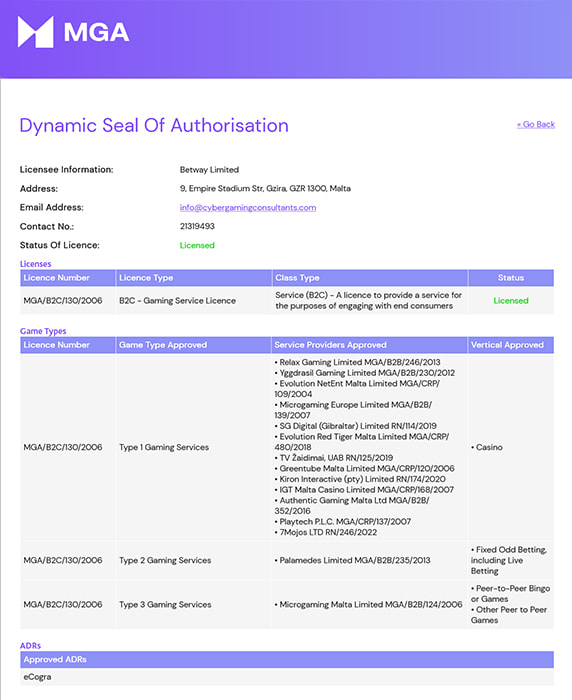572x700 pixels.
Task: Click TV Žaidimai, UAB RN/125/2019 entry
Action: pos(334,458)
